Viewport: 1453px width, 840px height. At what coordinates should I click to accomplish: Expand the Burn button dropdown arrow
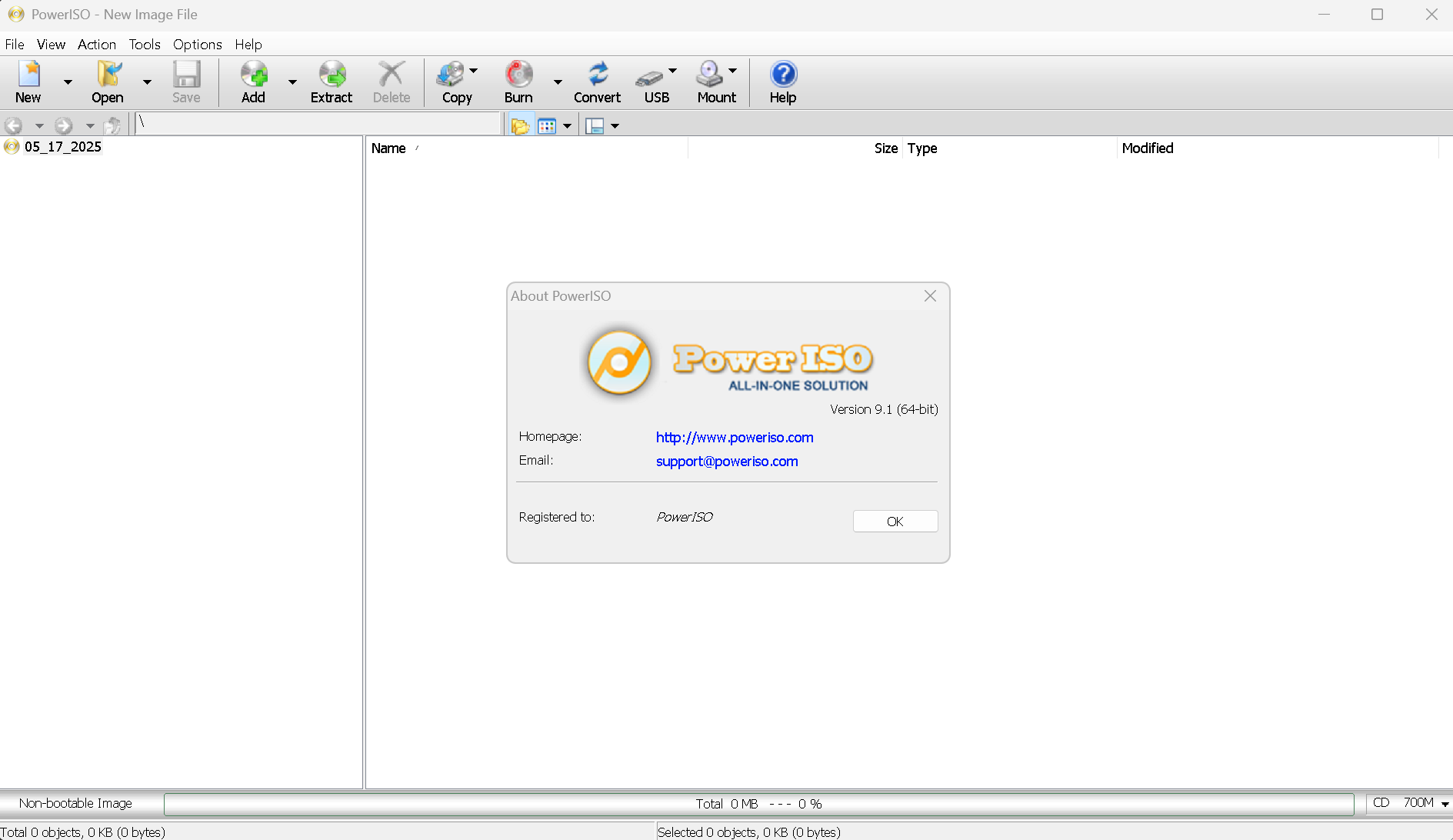(x=558, y=82)
